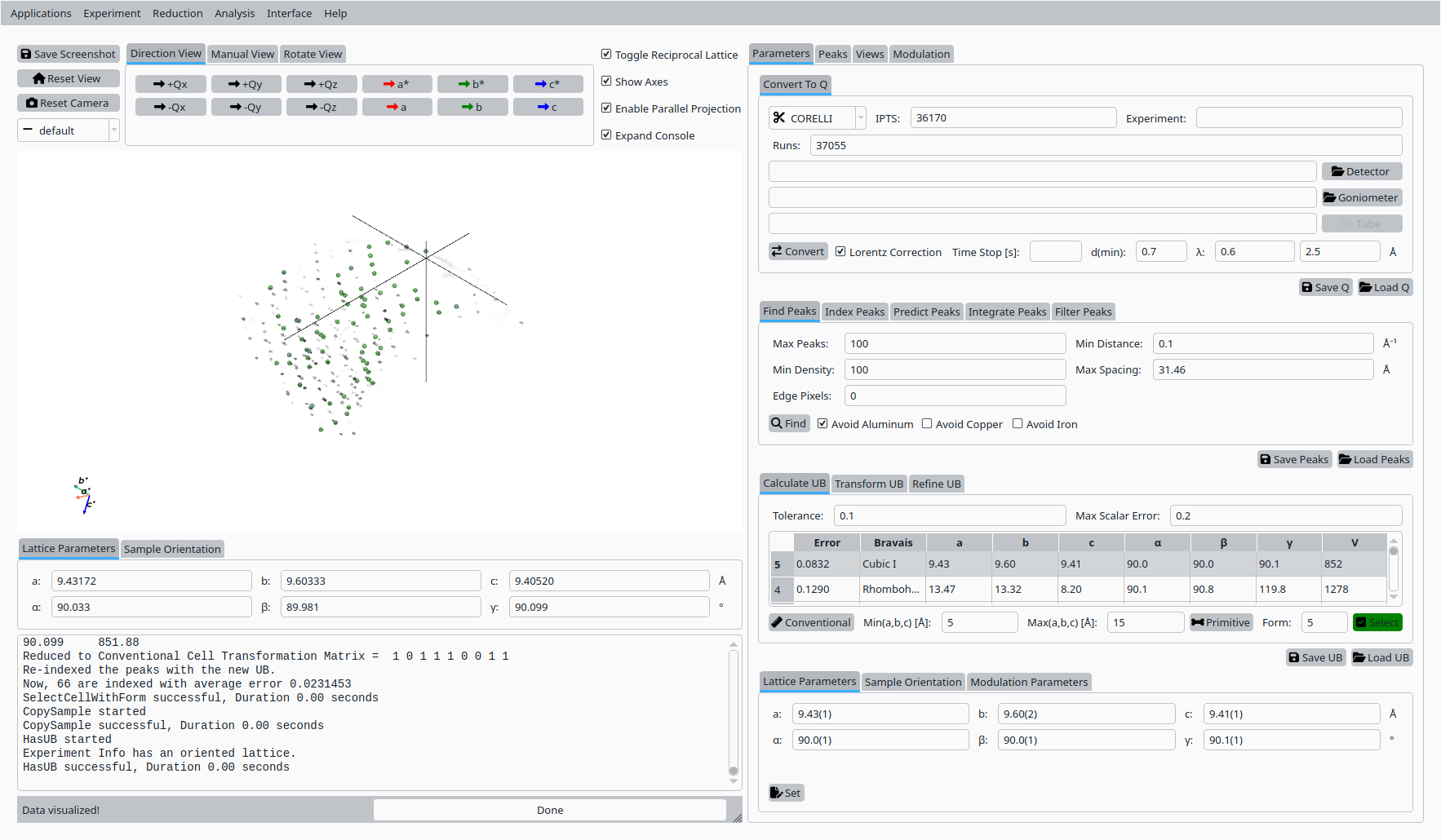Open the CORELLI instrument dropdown

(x=817, y=118)
